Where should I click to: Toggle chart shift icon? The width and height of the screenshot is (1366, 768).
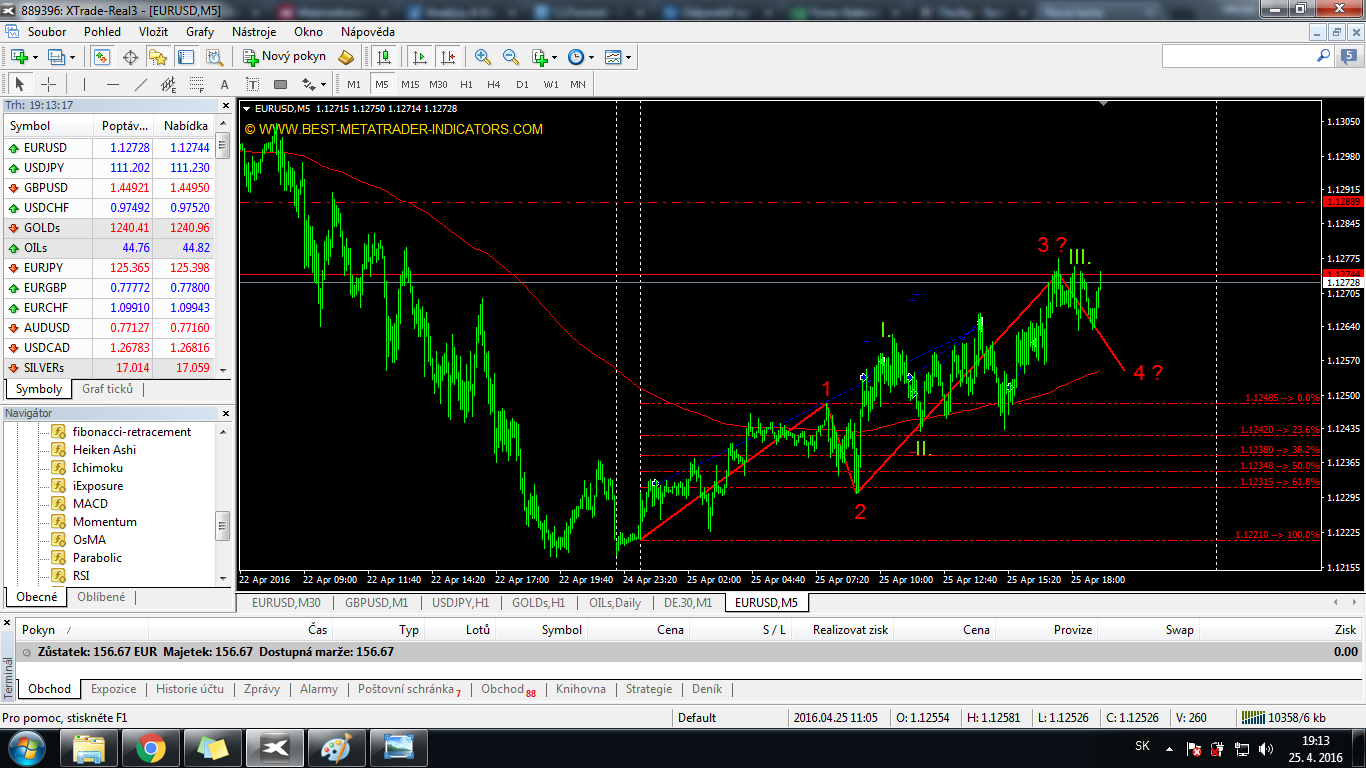(448, 57)
